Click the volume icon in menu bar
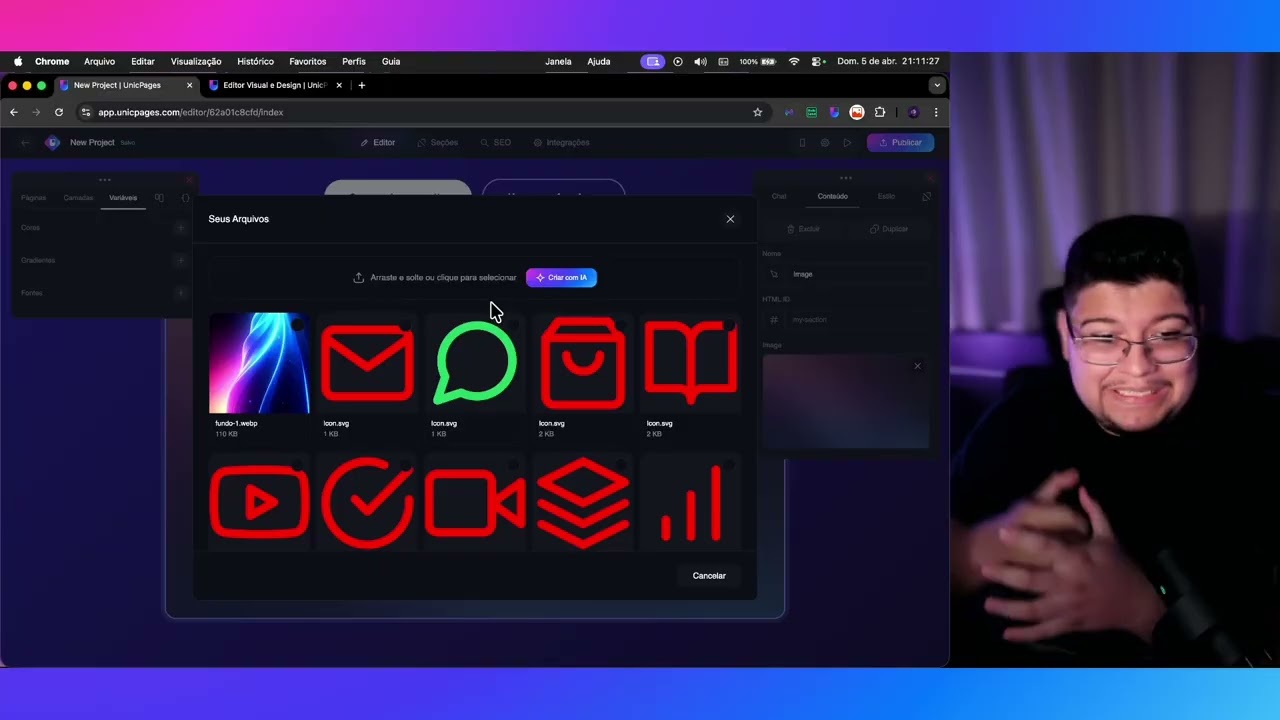 [x=700, y=62]
